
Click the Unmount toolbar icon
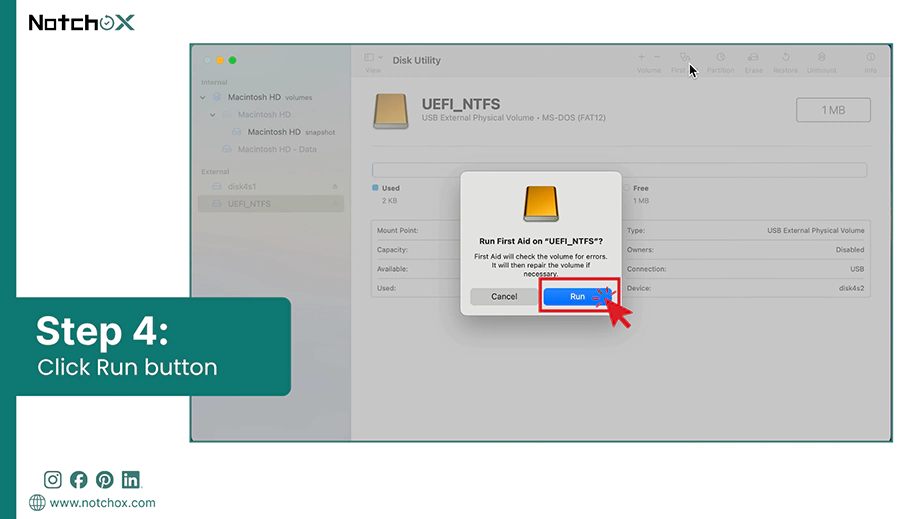[x=821, y=62]
